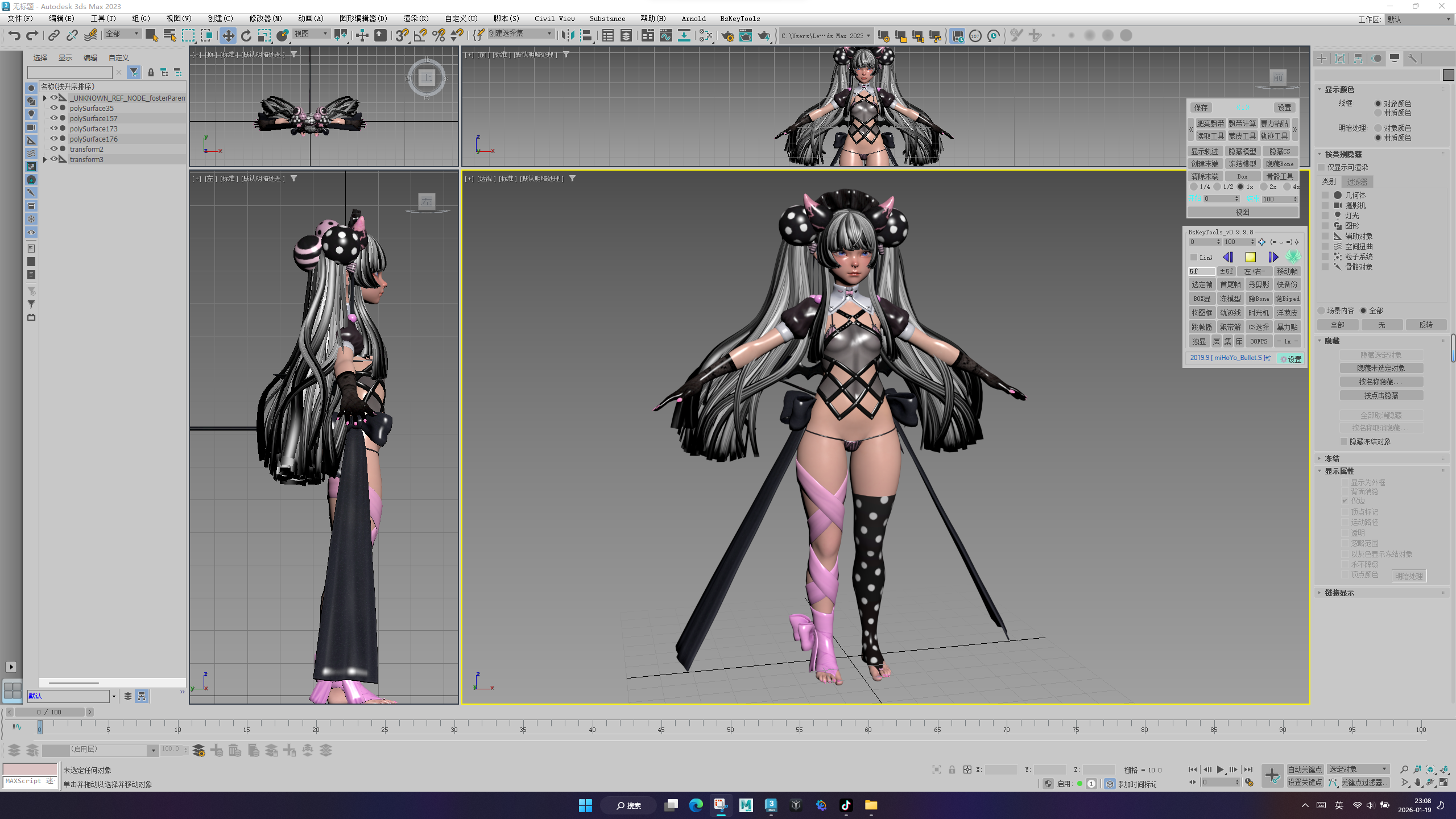Screen dimensions: 1456x819
Task: Open the 创建选择集 dropdown
Action: [x=549, y=34]
